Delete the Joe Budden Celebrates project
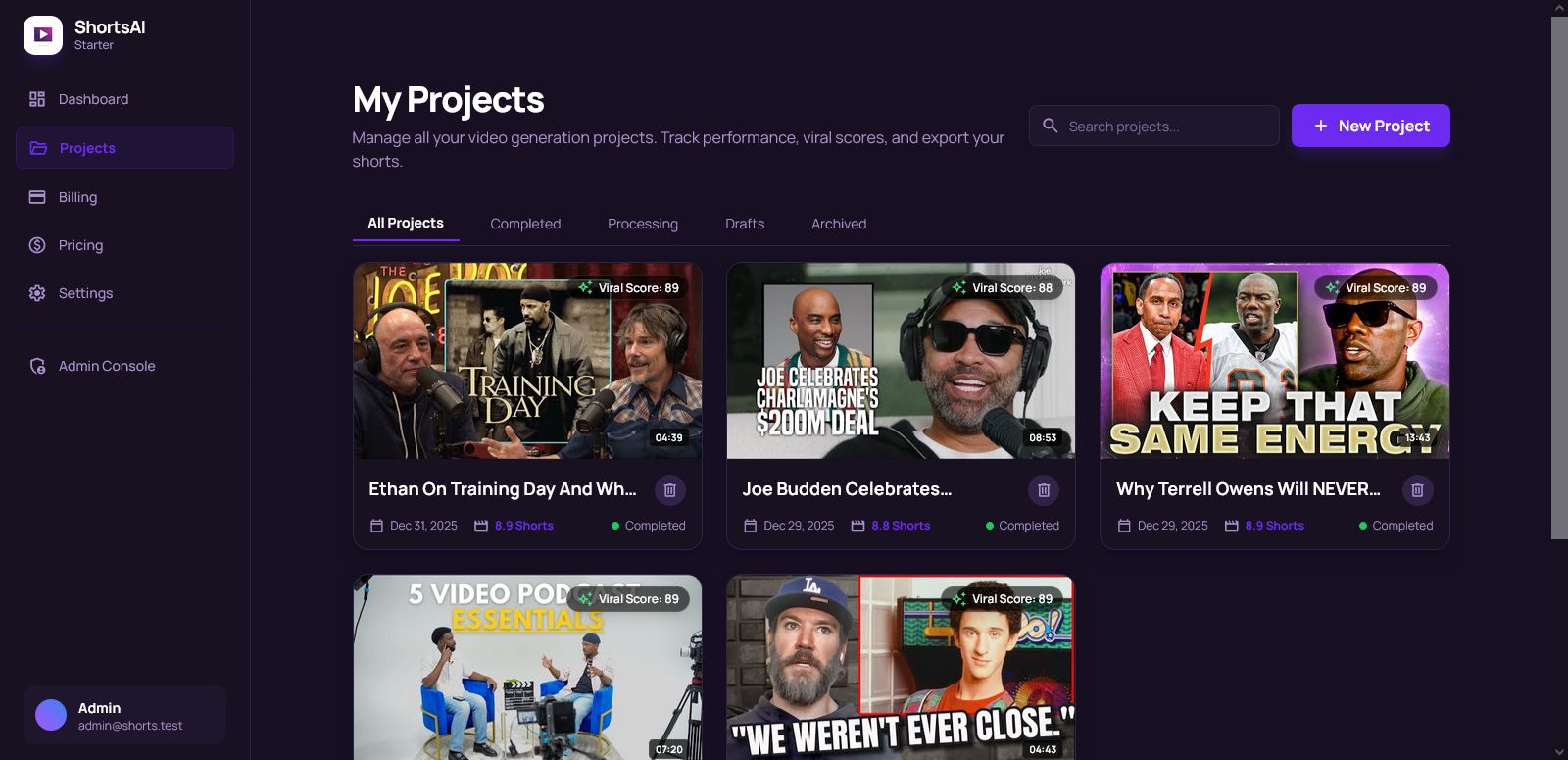This screenshot has width=1568, height=760. [1044, 490]
